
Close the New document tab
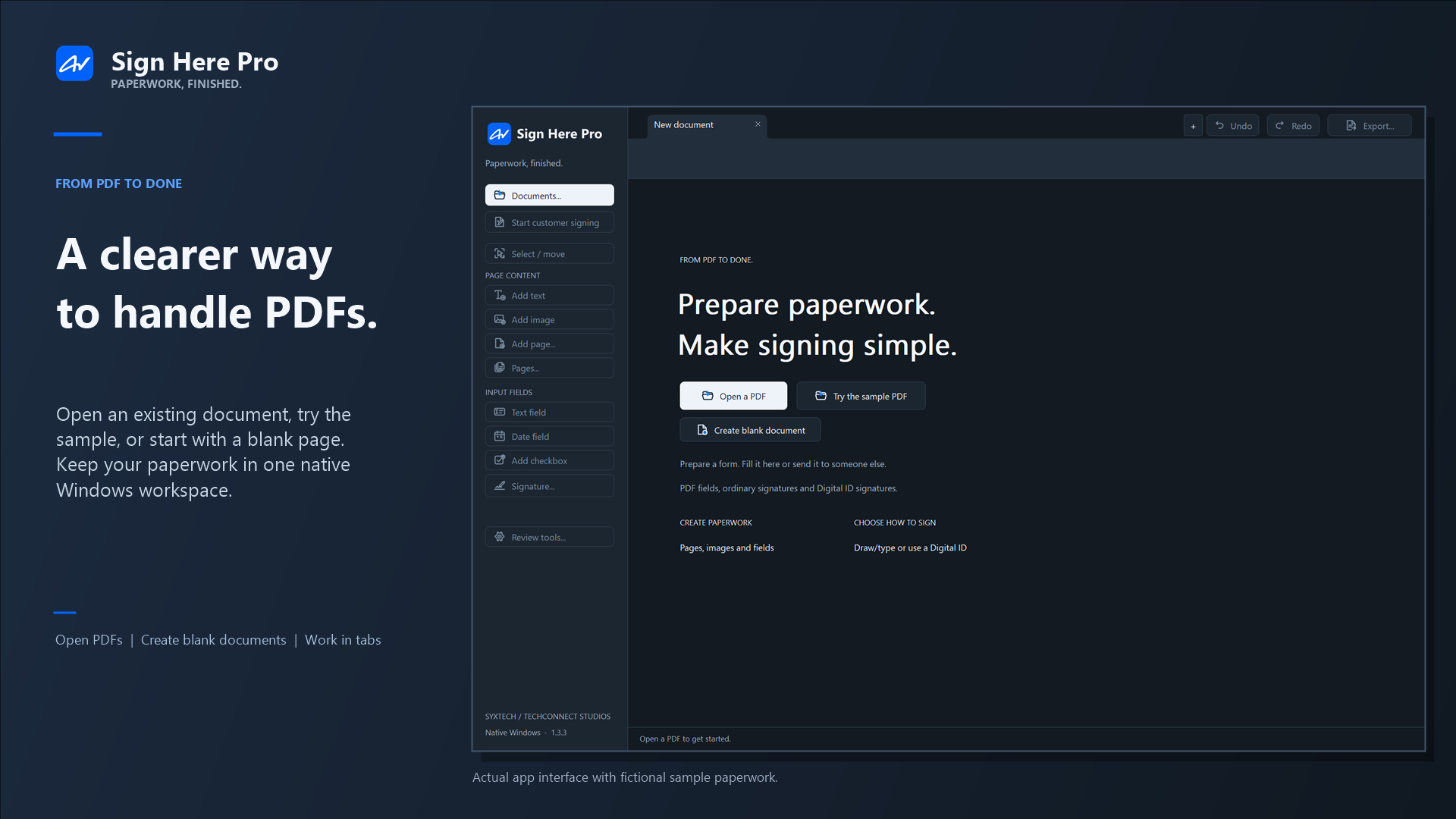(x=758, y=124)
